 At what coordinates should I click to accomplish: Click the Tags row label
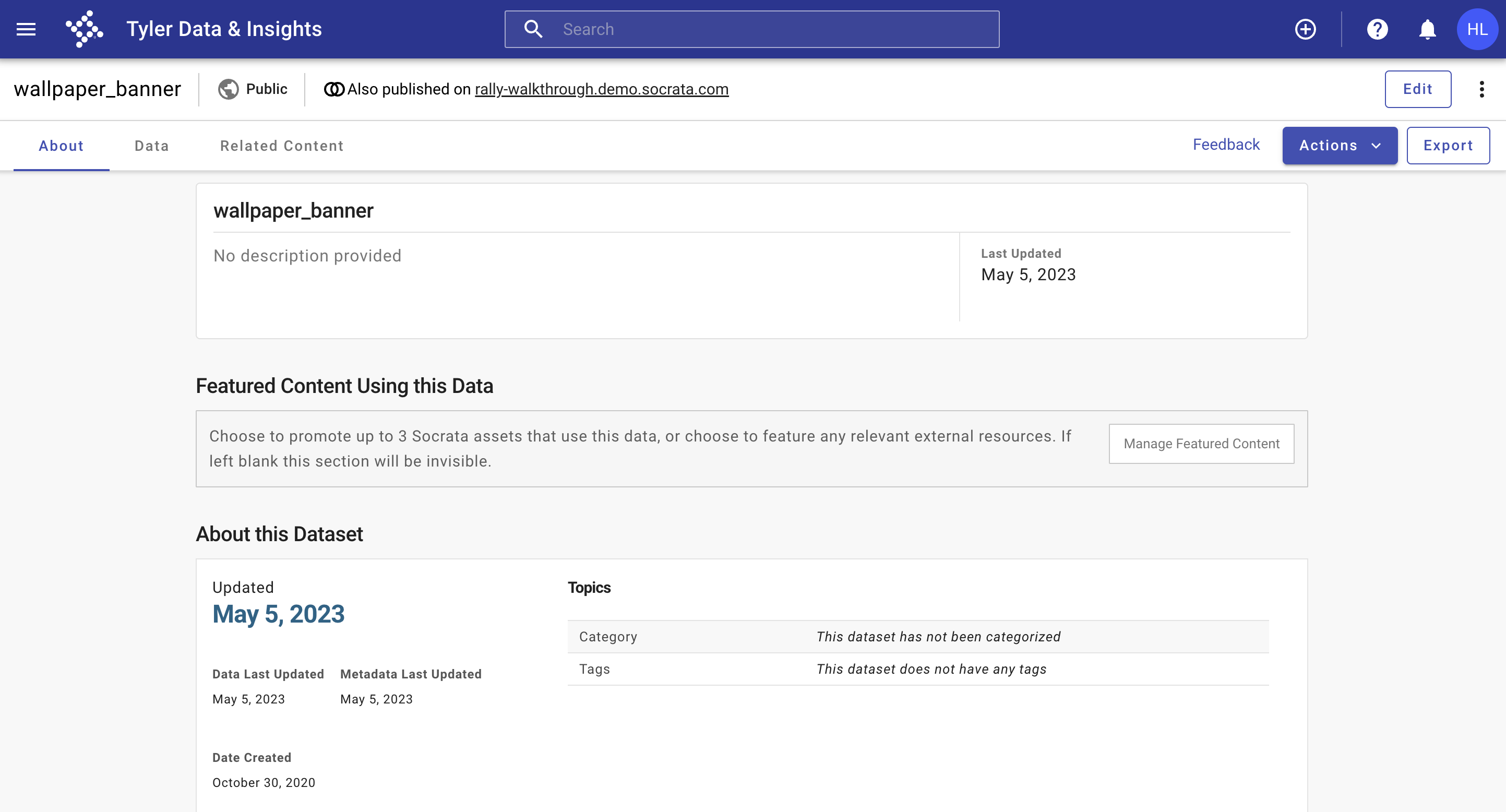point(594,669)
